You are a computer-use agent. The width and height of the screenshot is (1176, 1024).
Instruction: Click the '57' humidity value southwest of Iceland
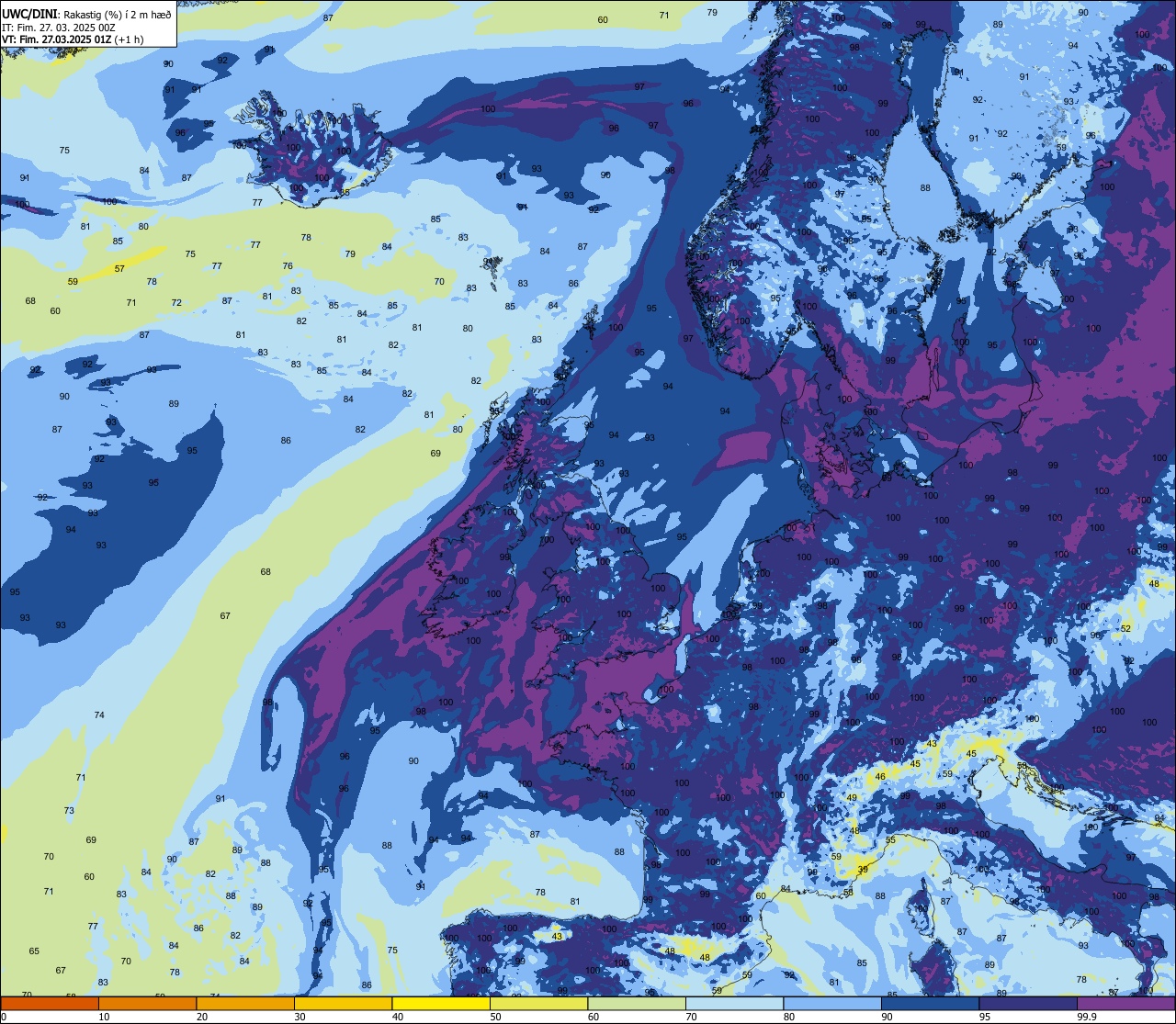[x=119, y=269]
